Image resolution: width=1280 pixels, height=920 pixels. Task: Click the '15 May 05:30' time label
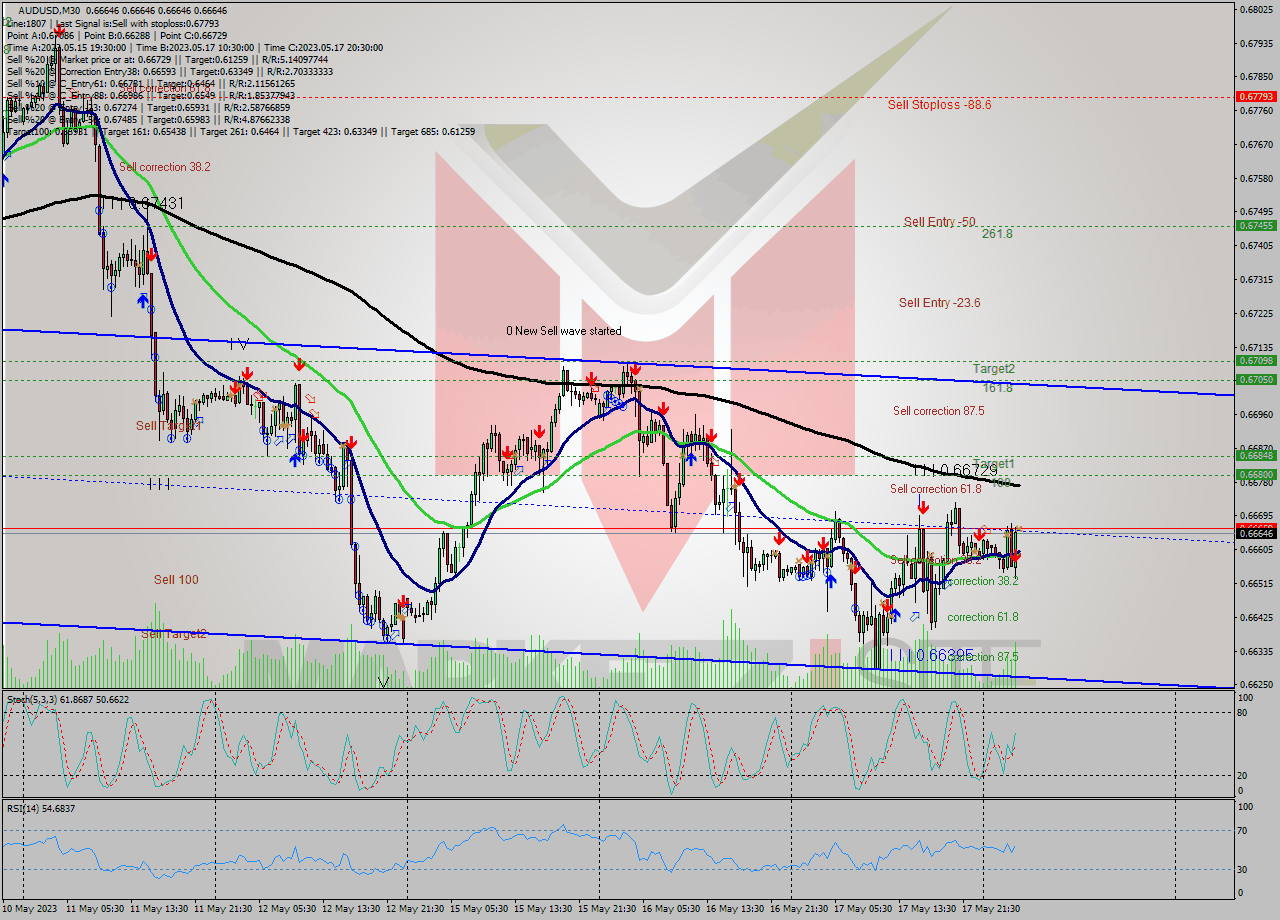(478, 908)
